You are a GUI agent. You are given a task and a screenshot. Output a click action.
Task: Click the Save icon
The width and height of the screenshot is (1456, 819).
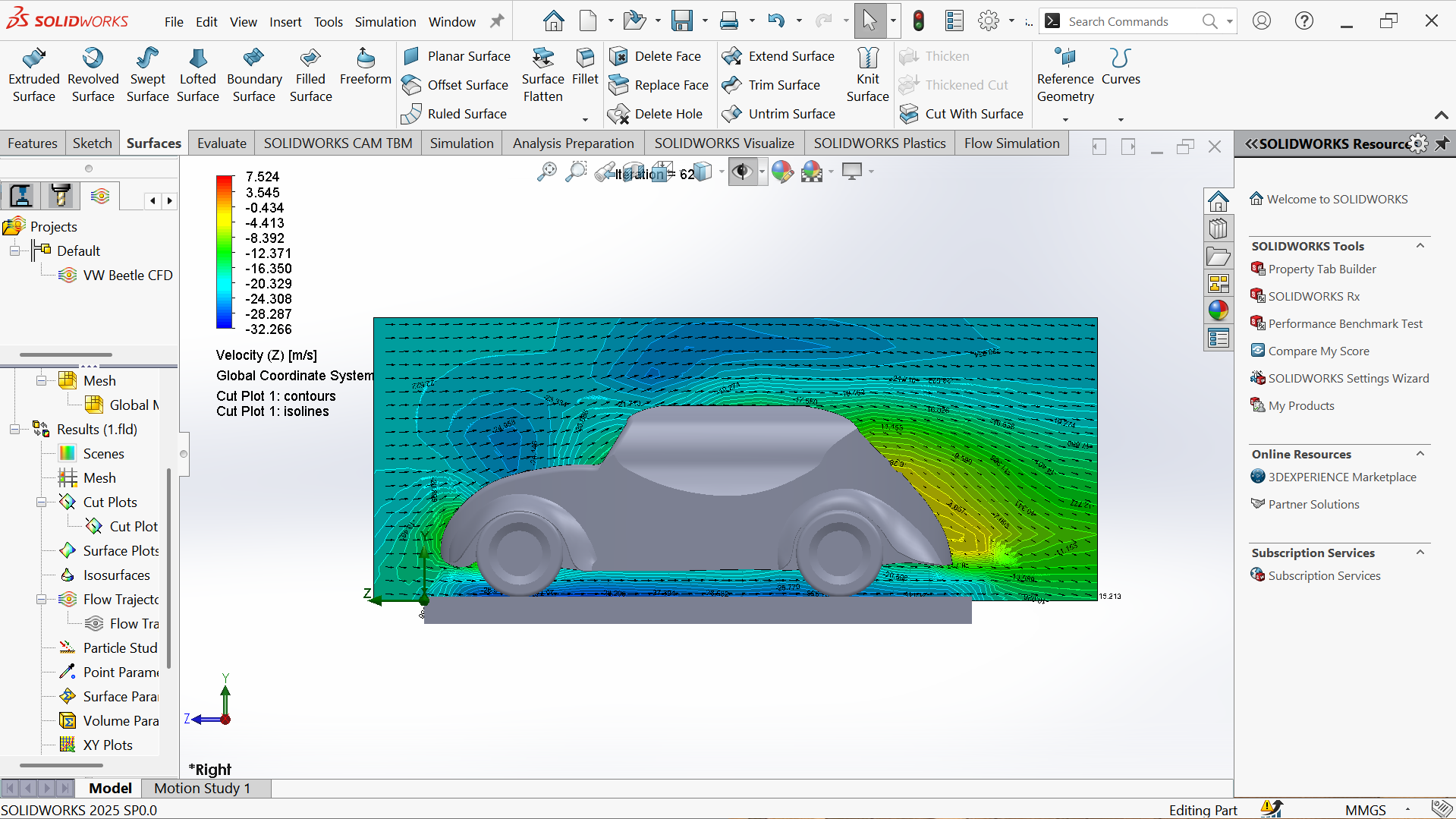tap(681, 21)
